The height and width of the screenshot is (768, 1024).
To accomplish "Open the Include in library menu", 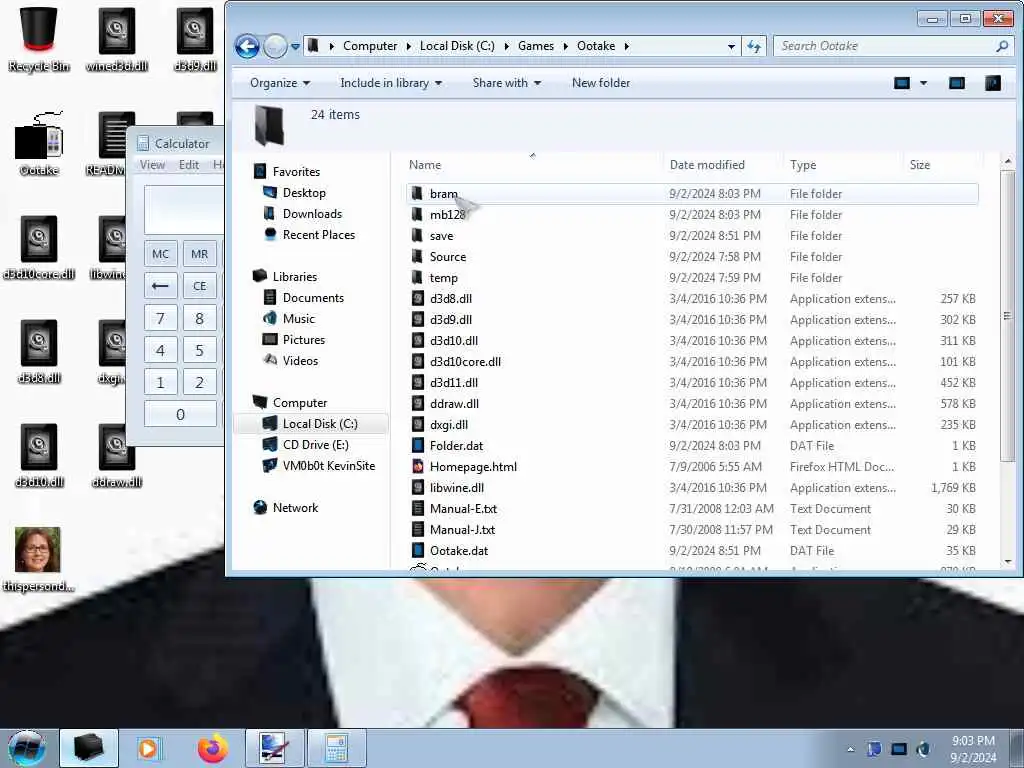I will pyautogui.click(x=391, y=83).
